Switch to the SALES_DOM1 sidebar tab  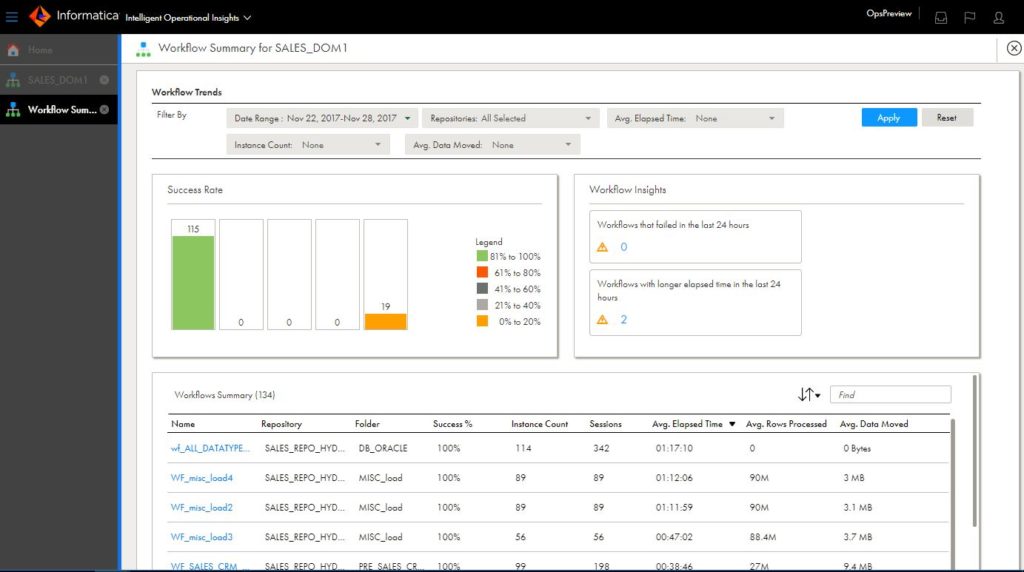click(57, 80)
